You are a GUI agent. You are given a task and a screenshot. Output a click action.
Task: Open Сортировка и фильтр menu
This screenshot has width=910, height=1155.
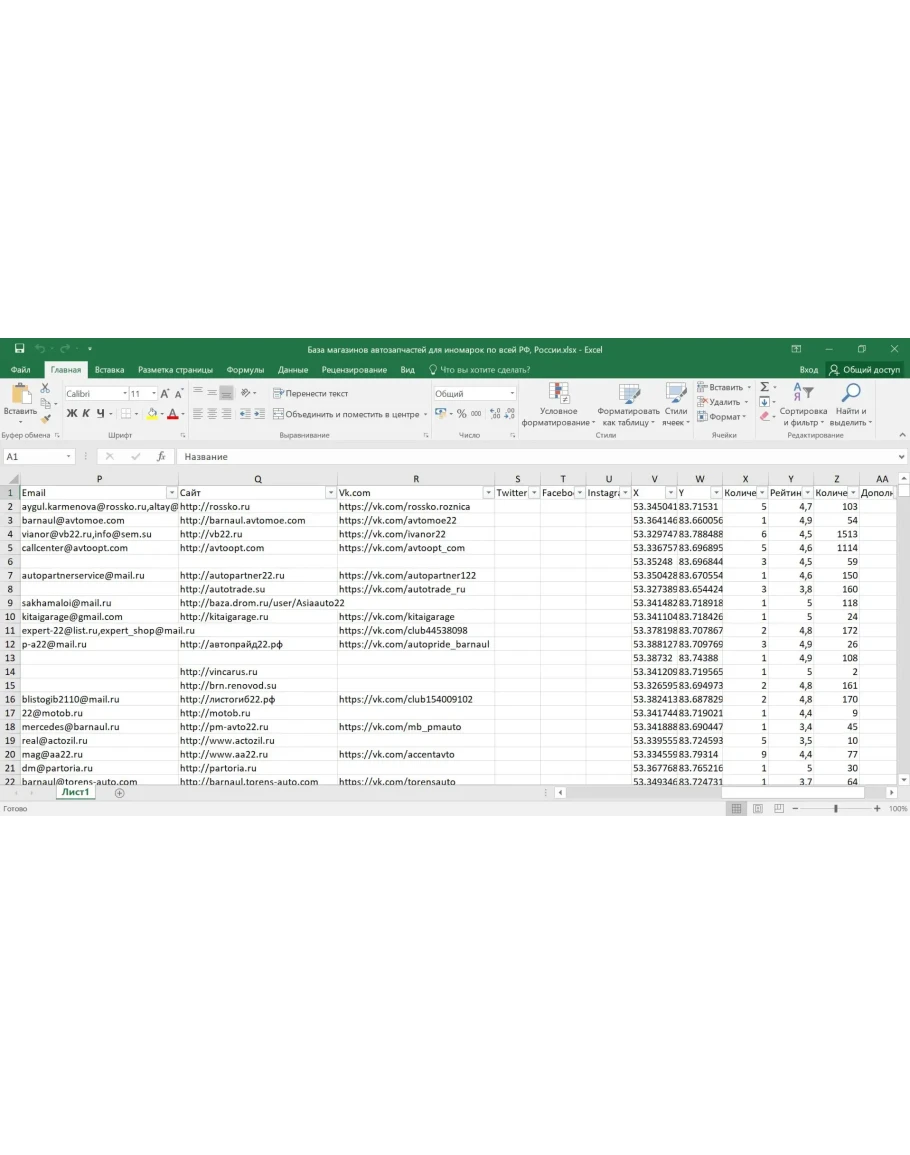803,404
